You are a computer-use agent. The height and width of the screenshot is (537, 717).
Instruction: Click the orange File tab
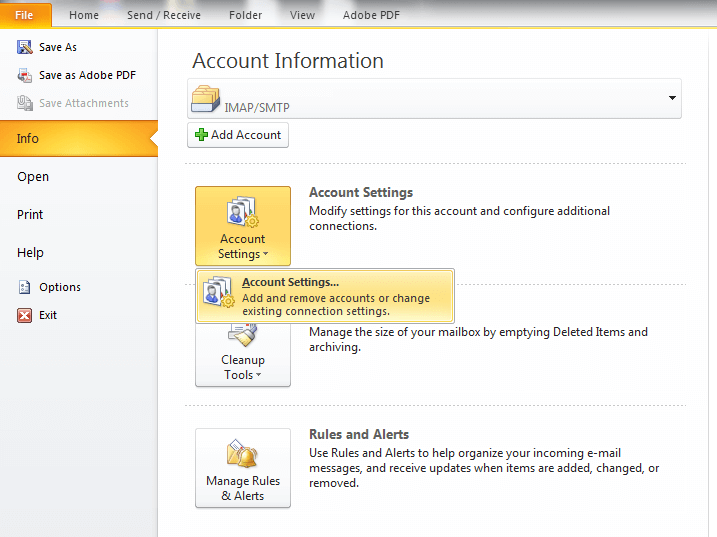[x=25, y=15]
